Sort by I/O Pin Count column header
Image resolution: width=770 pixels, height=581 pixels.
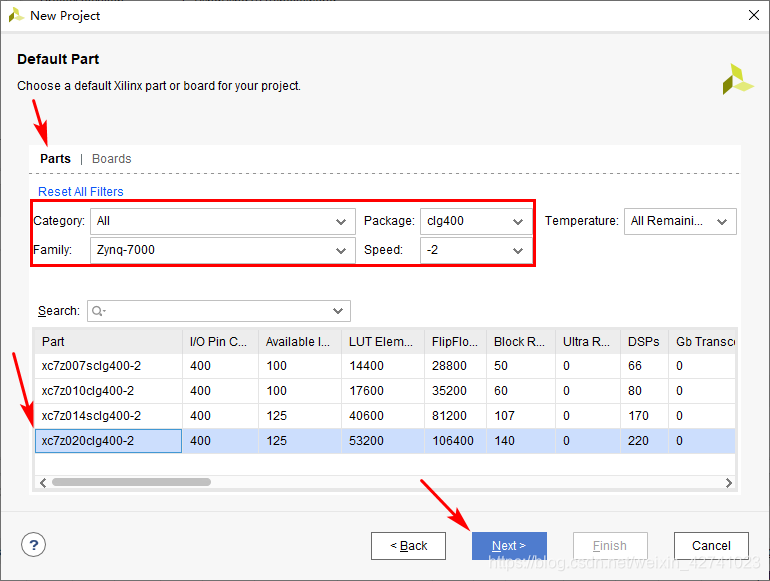[220, 341]
